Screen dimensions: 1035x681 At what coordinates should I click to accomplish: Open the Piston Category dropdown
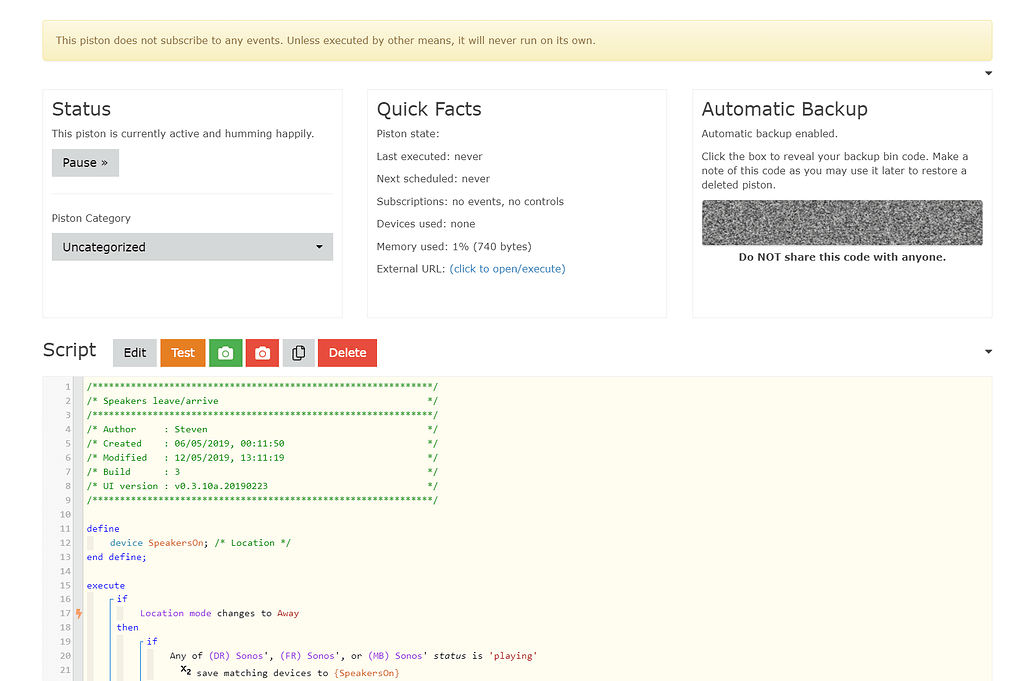click(192, 246)
